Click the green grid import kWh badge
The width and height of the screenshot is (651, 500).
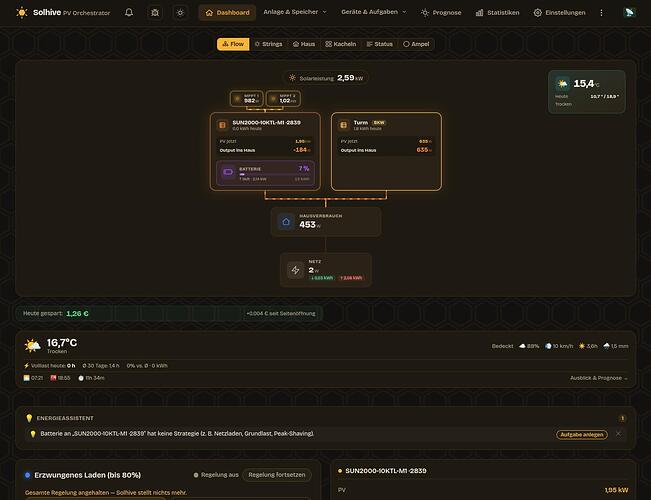322,278
